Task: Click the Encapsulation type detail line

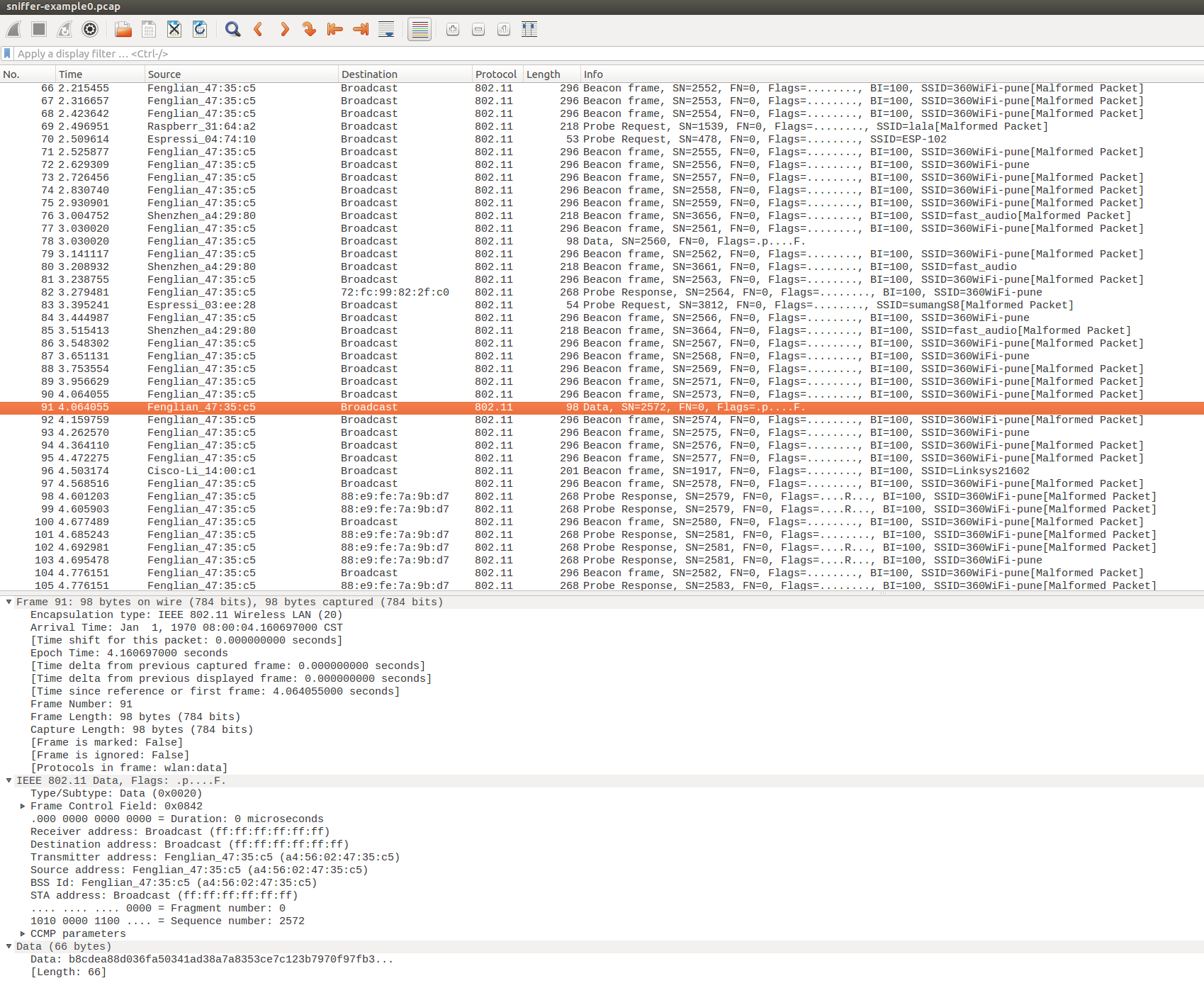Action: point(186,614)
